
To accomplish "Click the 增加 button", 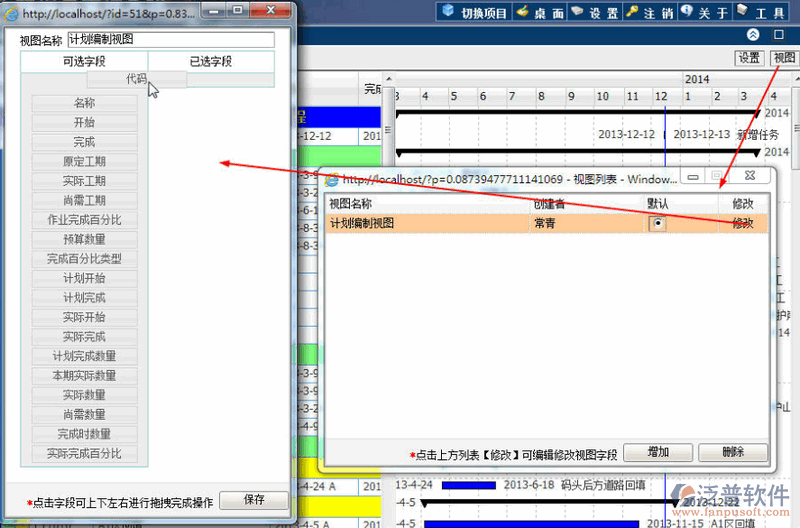I will pos(658,452).
